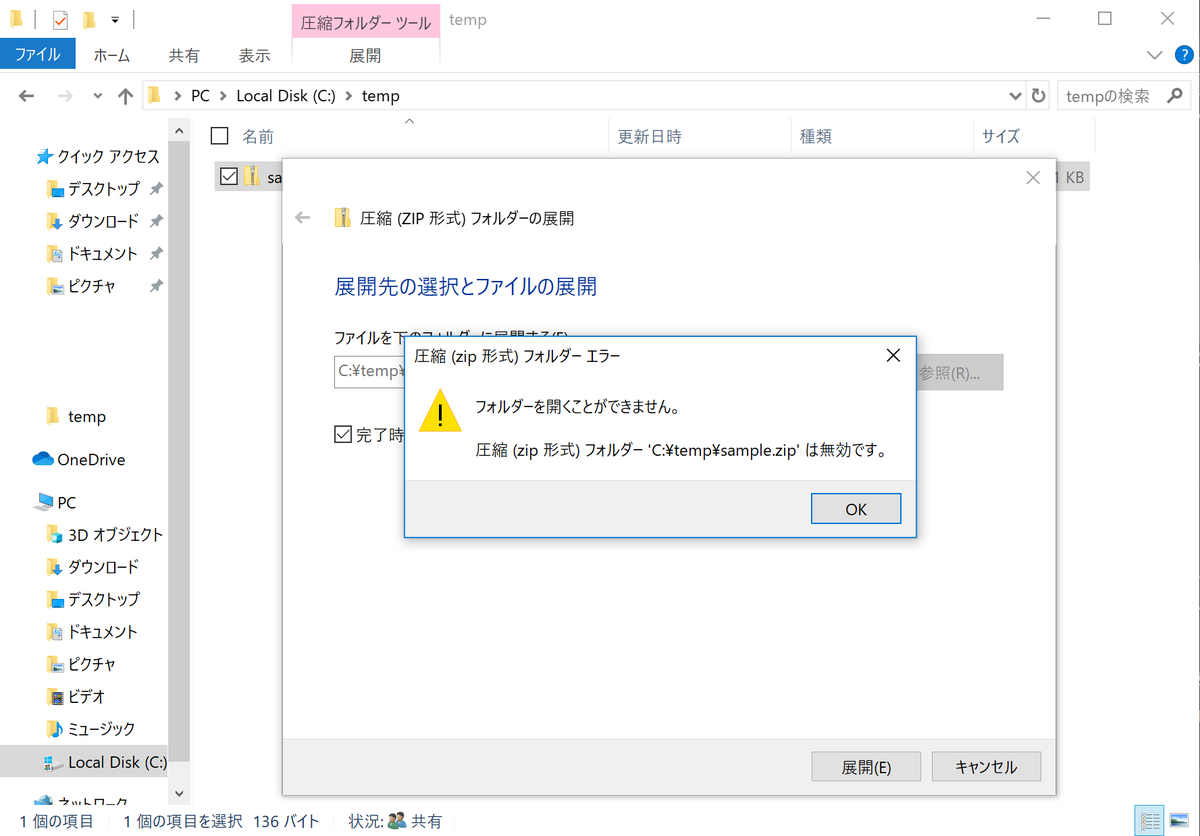Select the 圧縮フォルダー ツール contextual tab
This screenshot has width=1200, height=836.
point(365,21)
